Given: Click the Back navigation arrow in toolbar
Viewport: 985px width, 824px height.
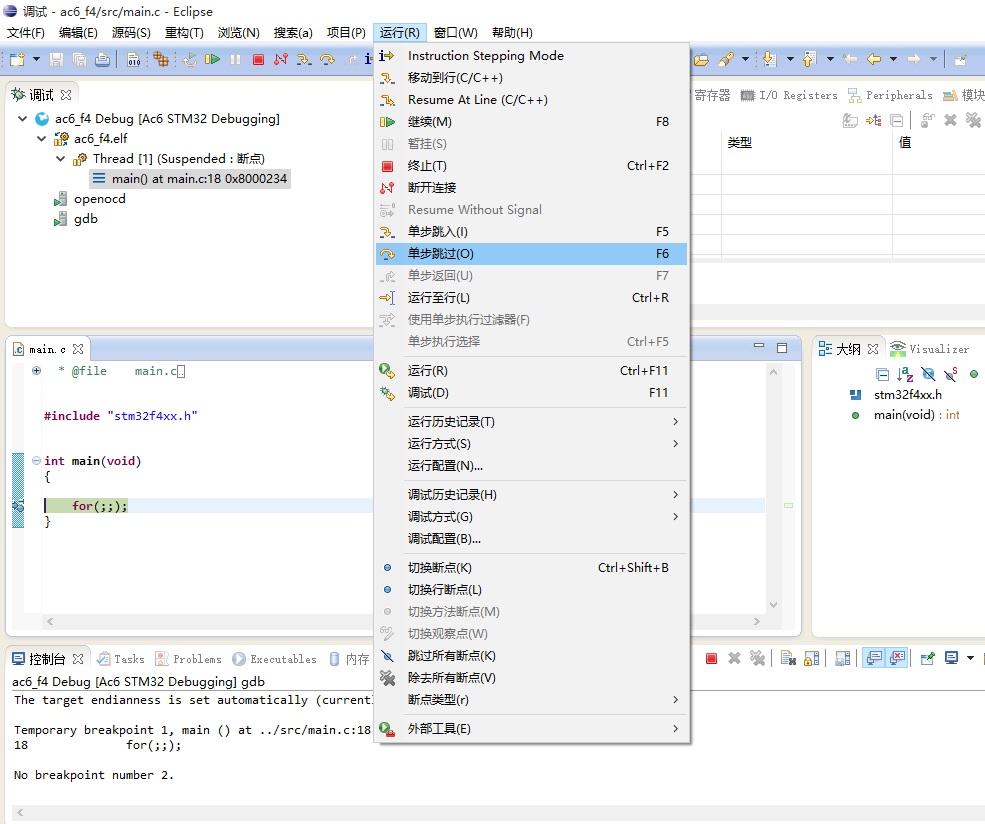Looking at the screenshot, I should click(874, 59).
